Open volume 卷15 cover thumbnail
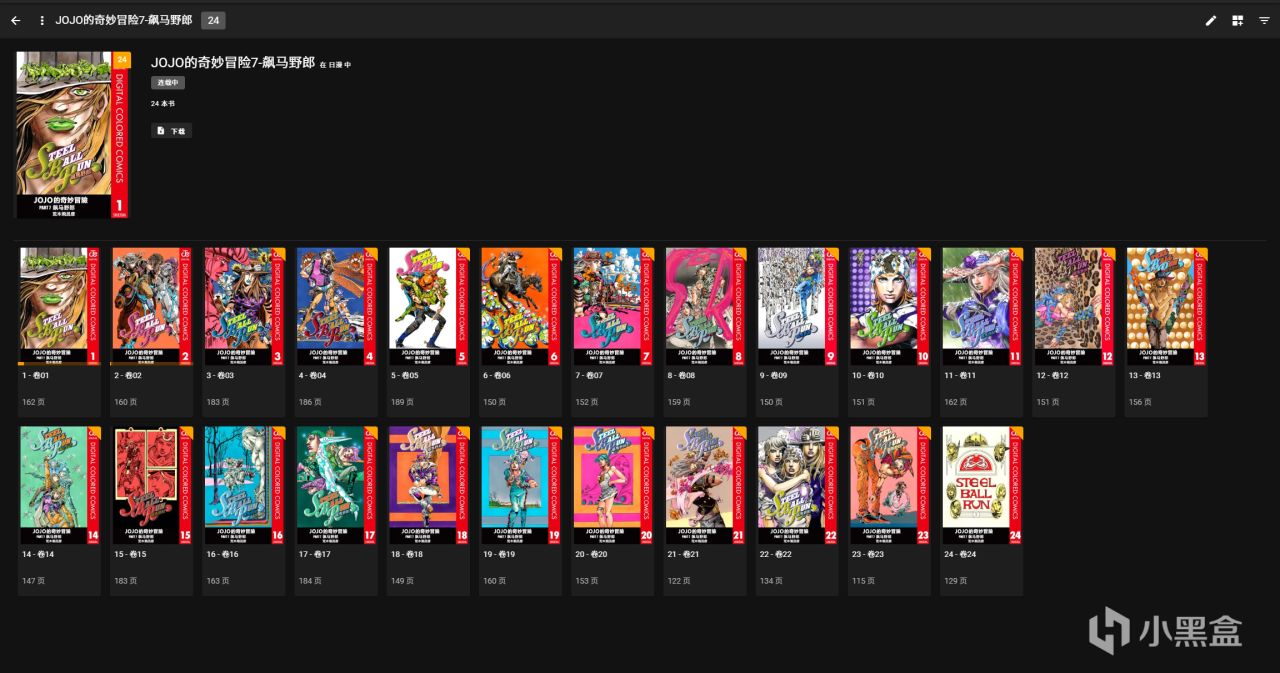This screenshot has height=673, width=1280. point(152,485)
